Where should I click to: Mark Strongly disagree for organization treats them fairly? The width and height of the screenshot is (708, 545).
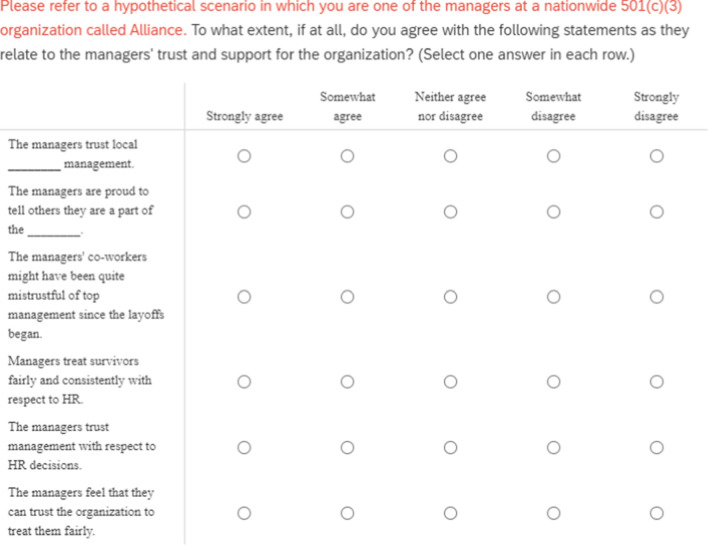click(x=656, y=513)
